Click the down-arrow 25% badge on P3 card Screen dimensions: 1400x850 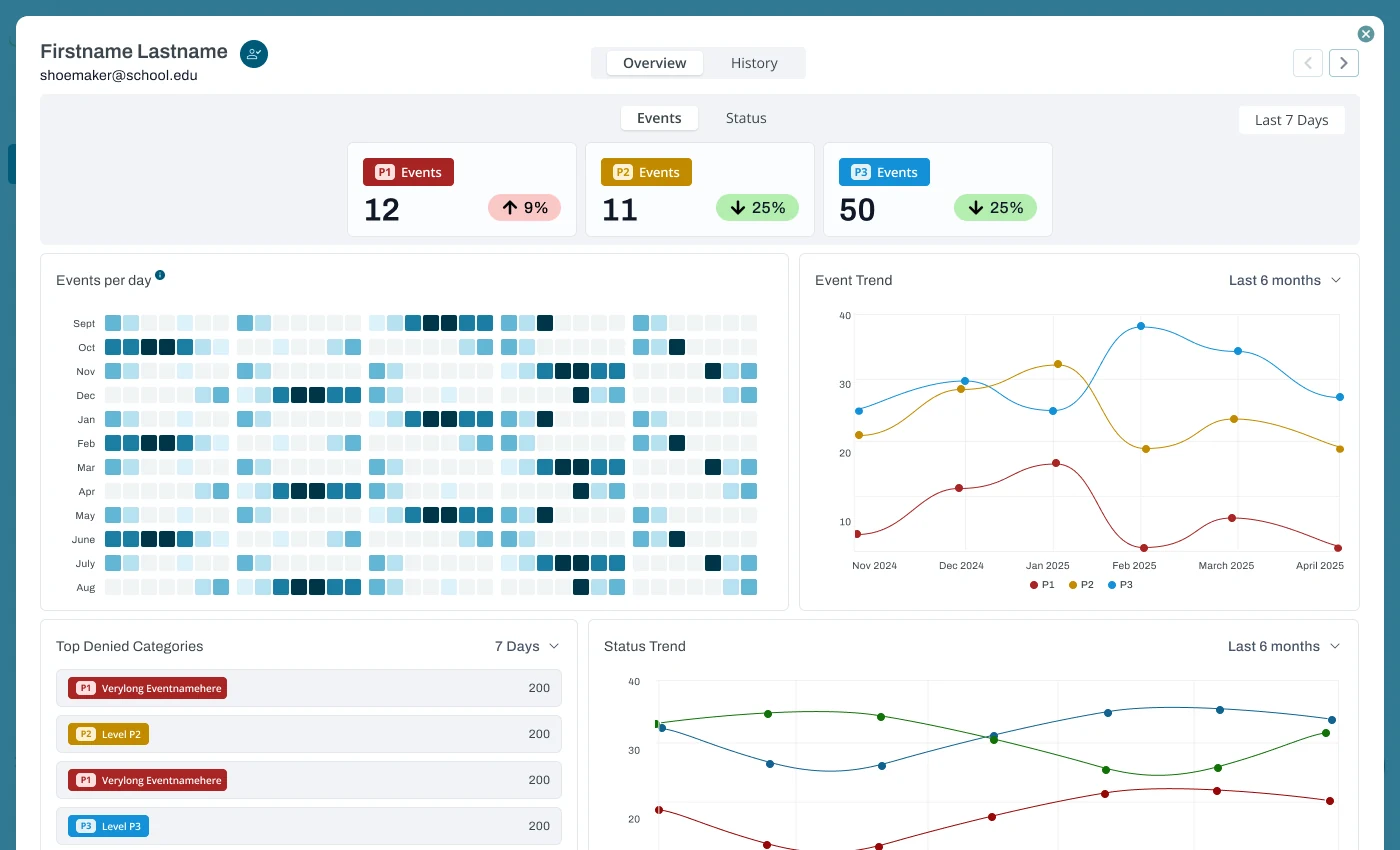996,208
